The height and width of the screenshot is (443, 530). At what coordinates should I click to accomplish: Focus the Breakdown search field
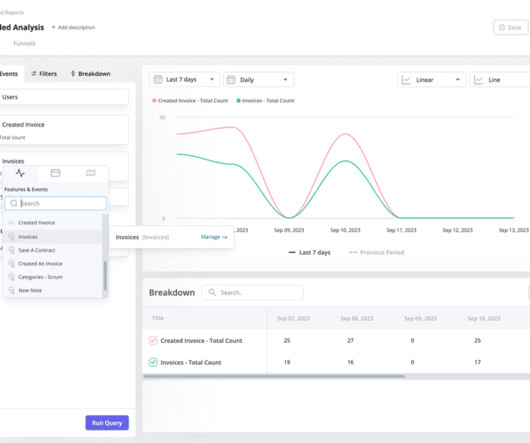pyautogui.click(x=252, y=292)
